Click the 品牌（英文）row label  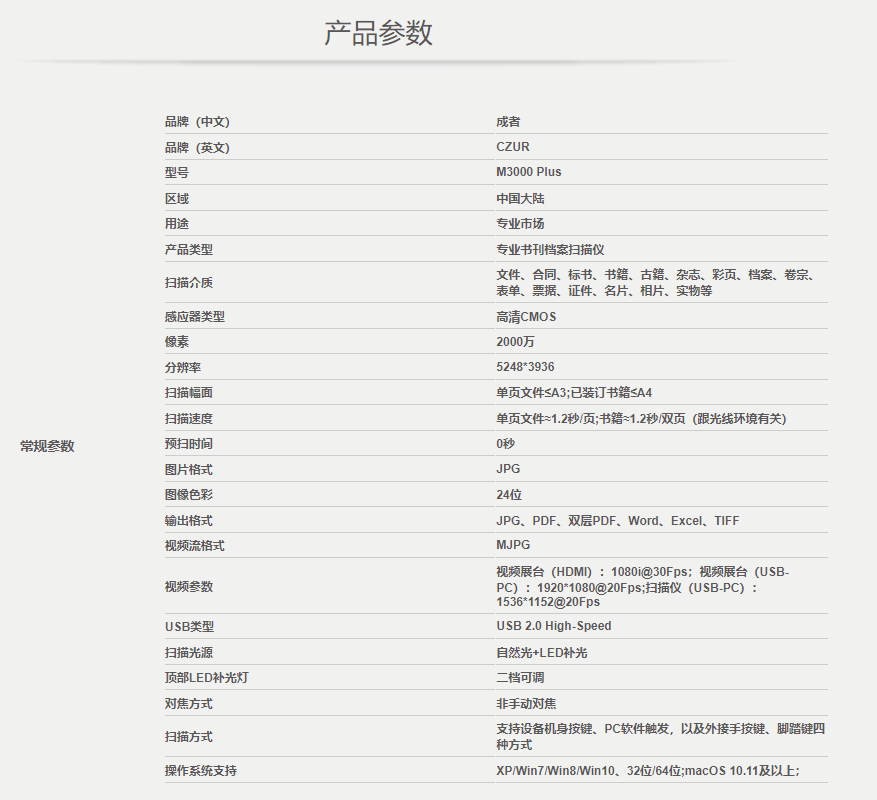[195, 146]
